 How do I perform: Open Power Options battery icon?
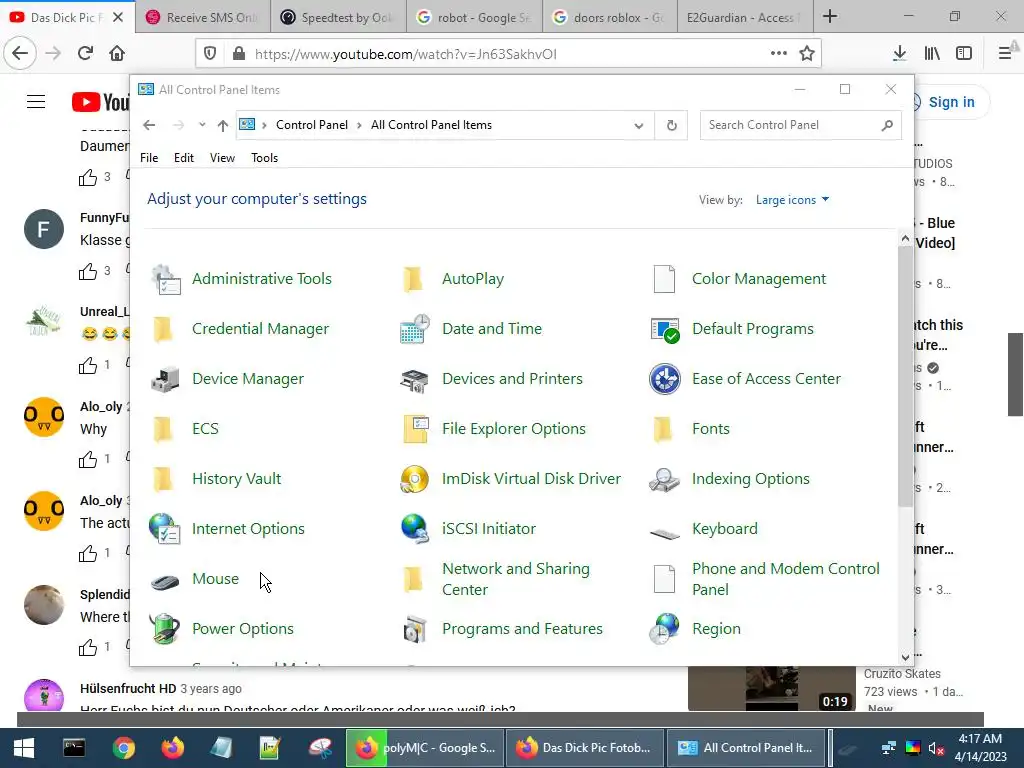coord(165,629)
